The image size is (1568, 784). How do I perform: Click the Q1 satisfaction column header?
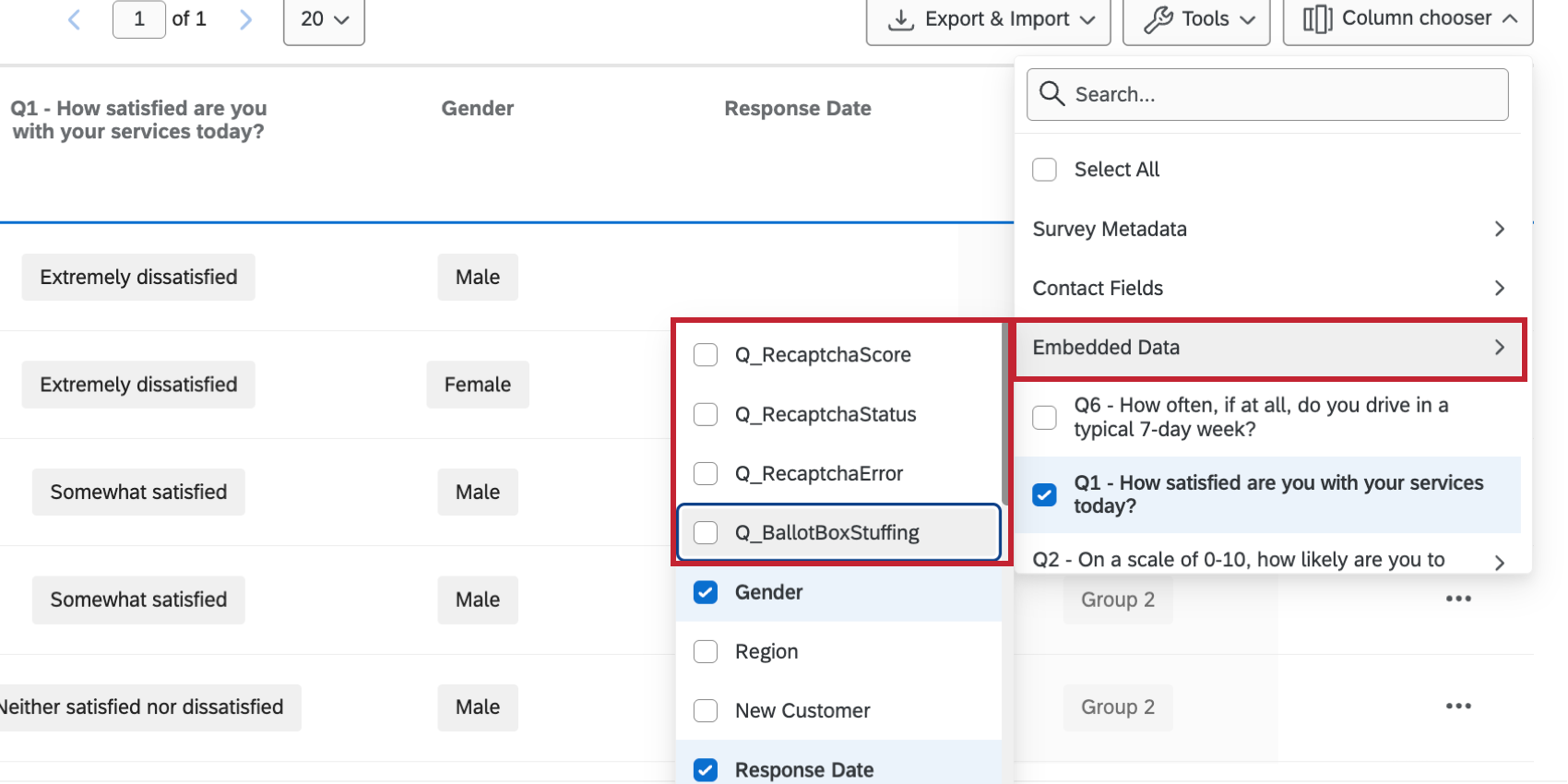138,120
